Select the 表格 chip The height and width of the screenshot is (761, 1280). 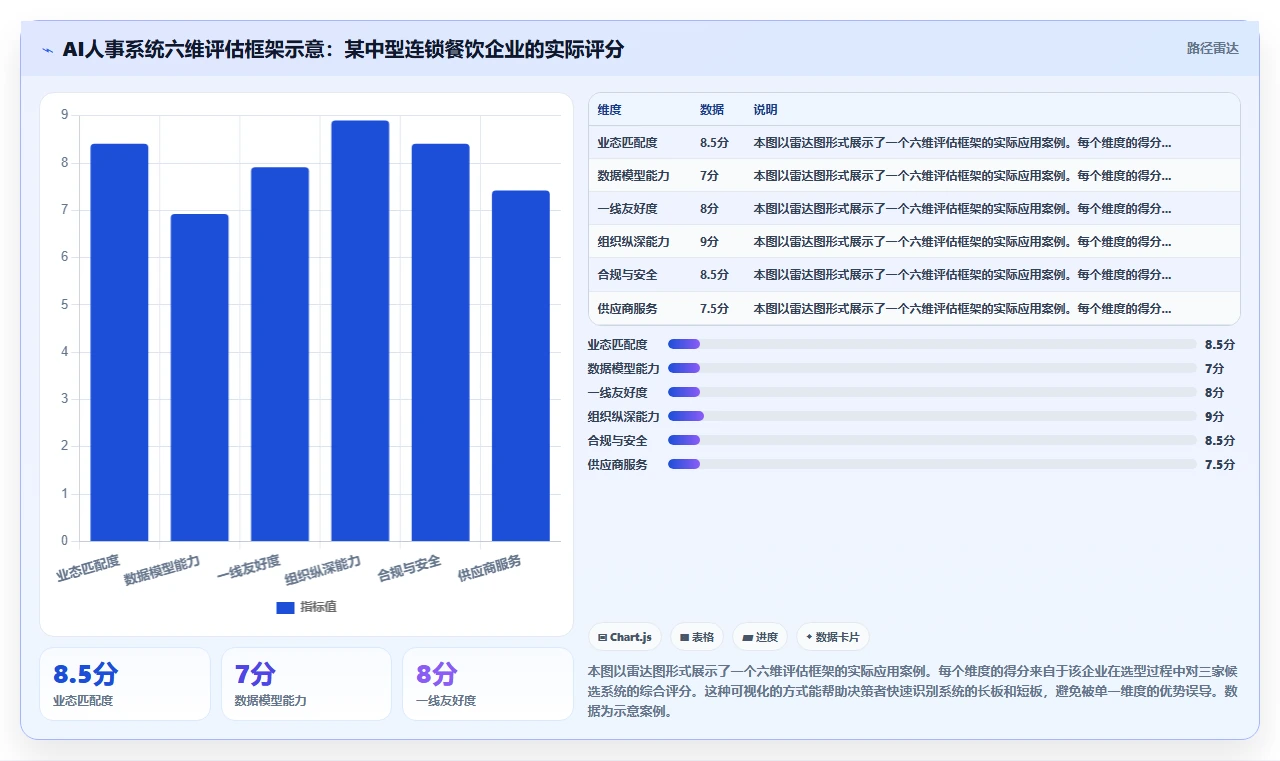pyautogui.click(x=697, y=637)
